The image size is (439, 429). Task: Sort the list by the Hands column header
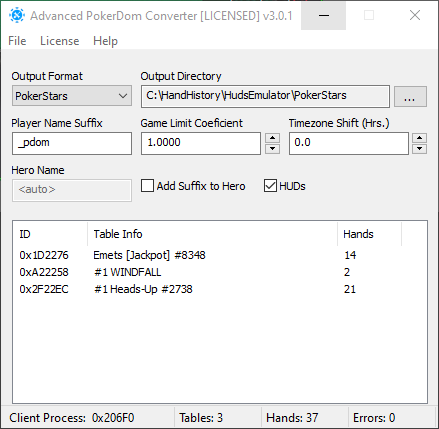(369, 234)
